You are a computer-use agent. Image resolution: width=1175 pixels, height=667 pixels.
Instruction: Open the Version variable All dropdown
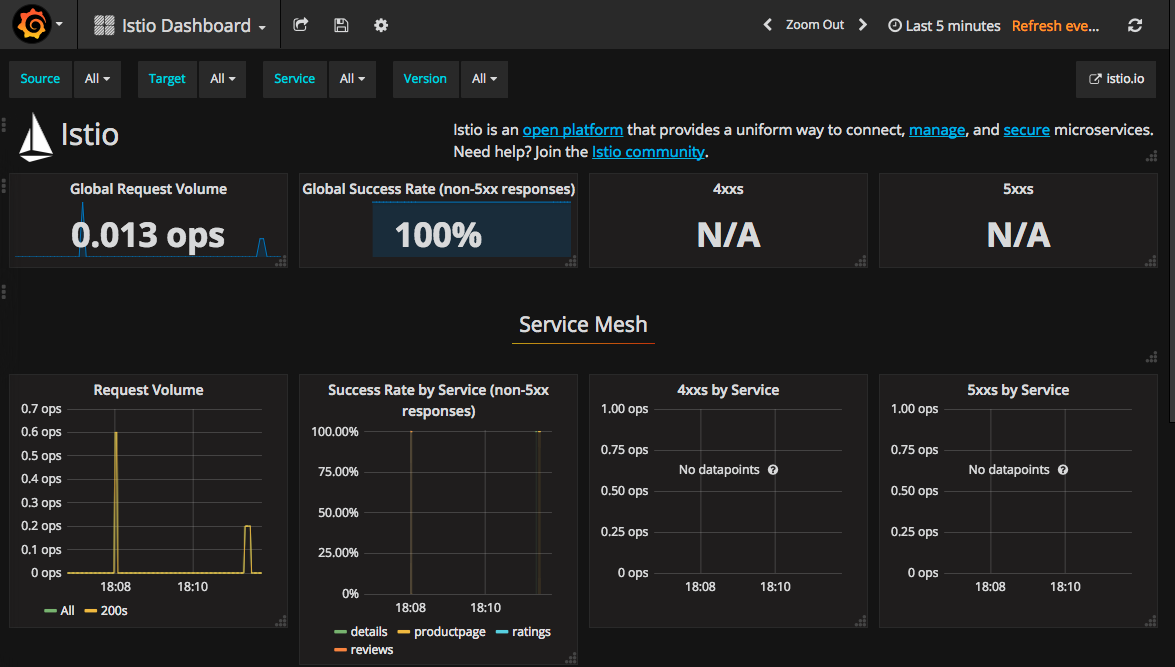pyautogui.click(x=484, y=79)
